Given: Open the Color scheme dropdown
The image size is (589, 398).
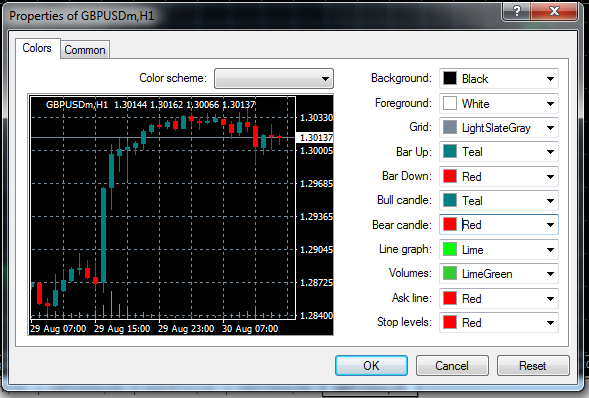Looking at the screenshot, I should [x=274, y=78].
